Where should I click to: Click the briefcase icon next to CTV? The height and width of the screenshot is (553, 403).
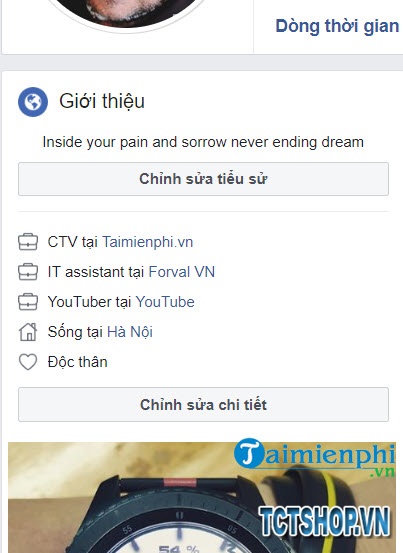[28, 242]
